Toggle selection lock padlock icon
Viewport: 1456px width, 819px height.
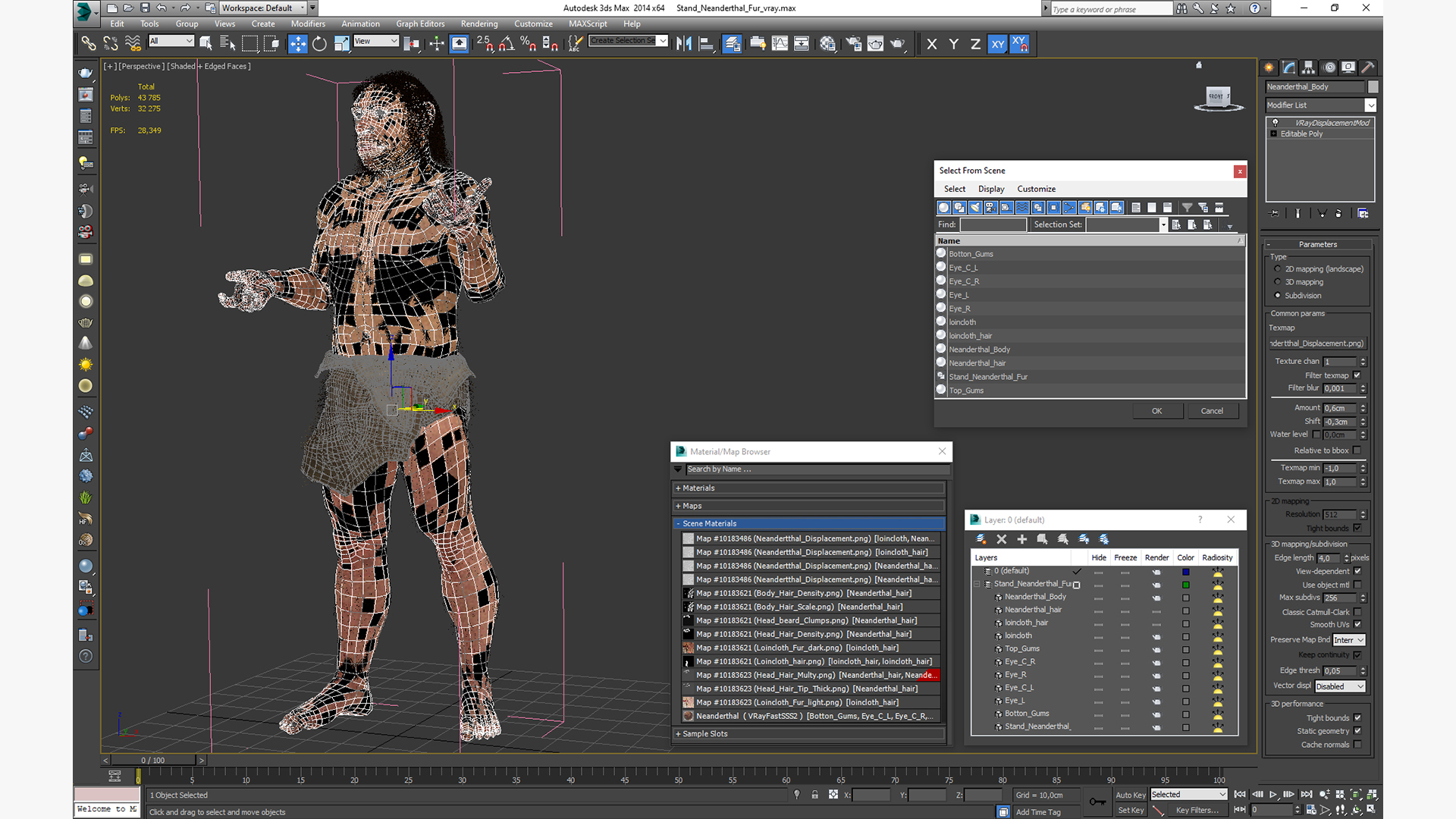814,795
